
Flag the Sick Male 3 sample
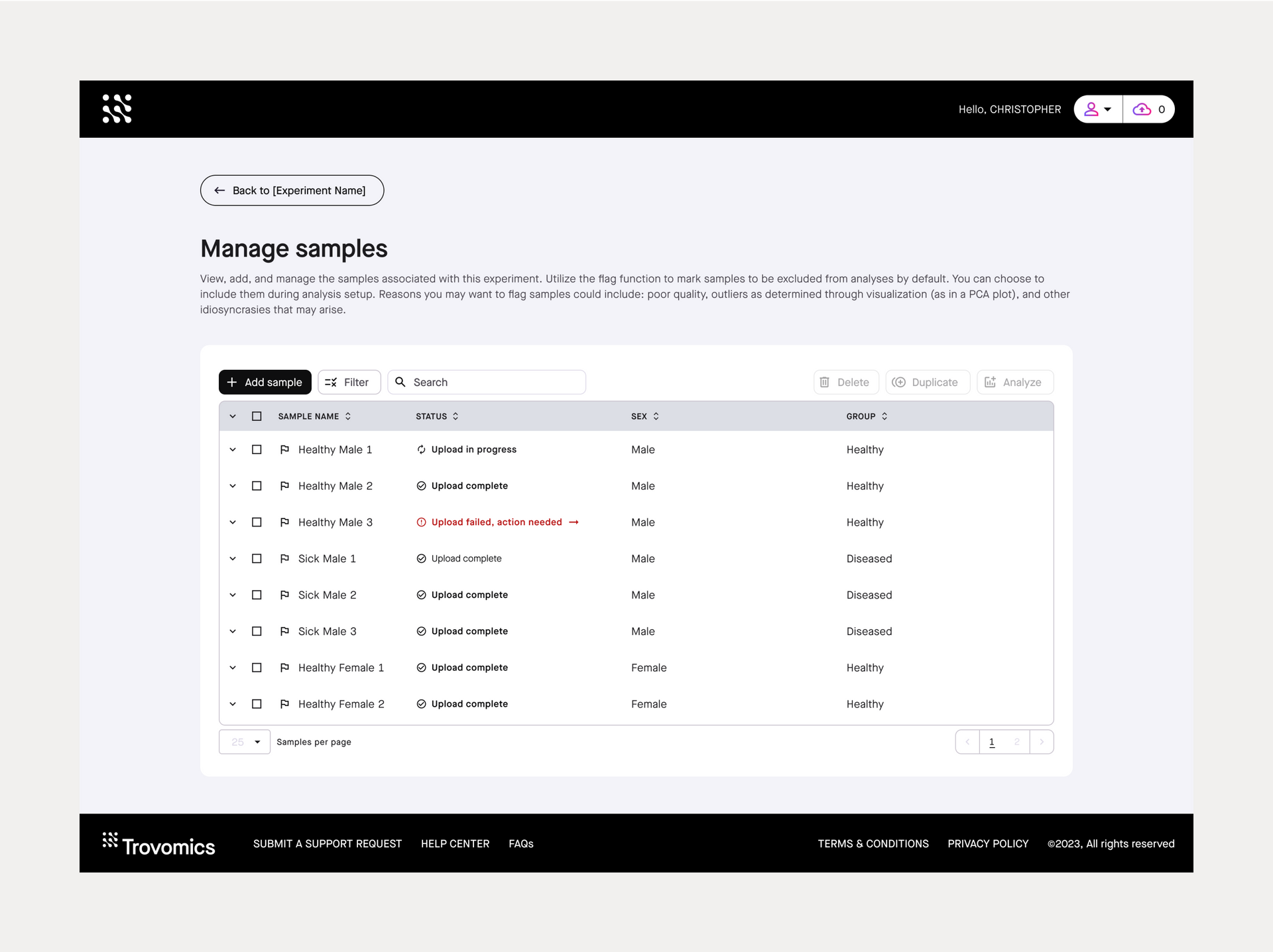pyautogui.click(x=284, y=631)
